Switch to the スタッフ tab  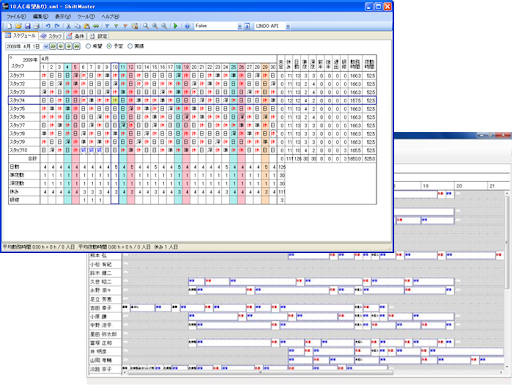click(x=51, y=36)
